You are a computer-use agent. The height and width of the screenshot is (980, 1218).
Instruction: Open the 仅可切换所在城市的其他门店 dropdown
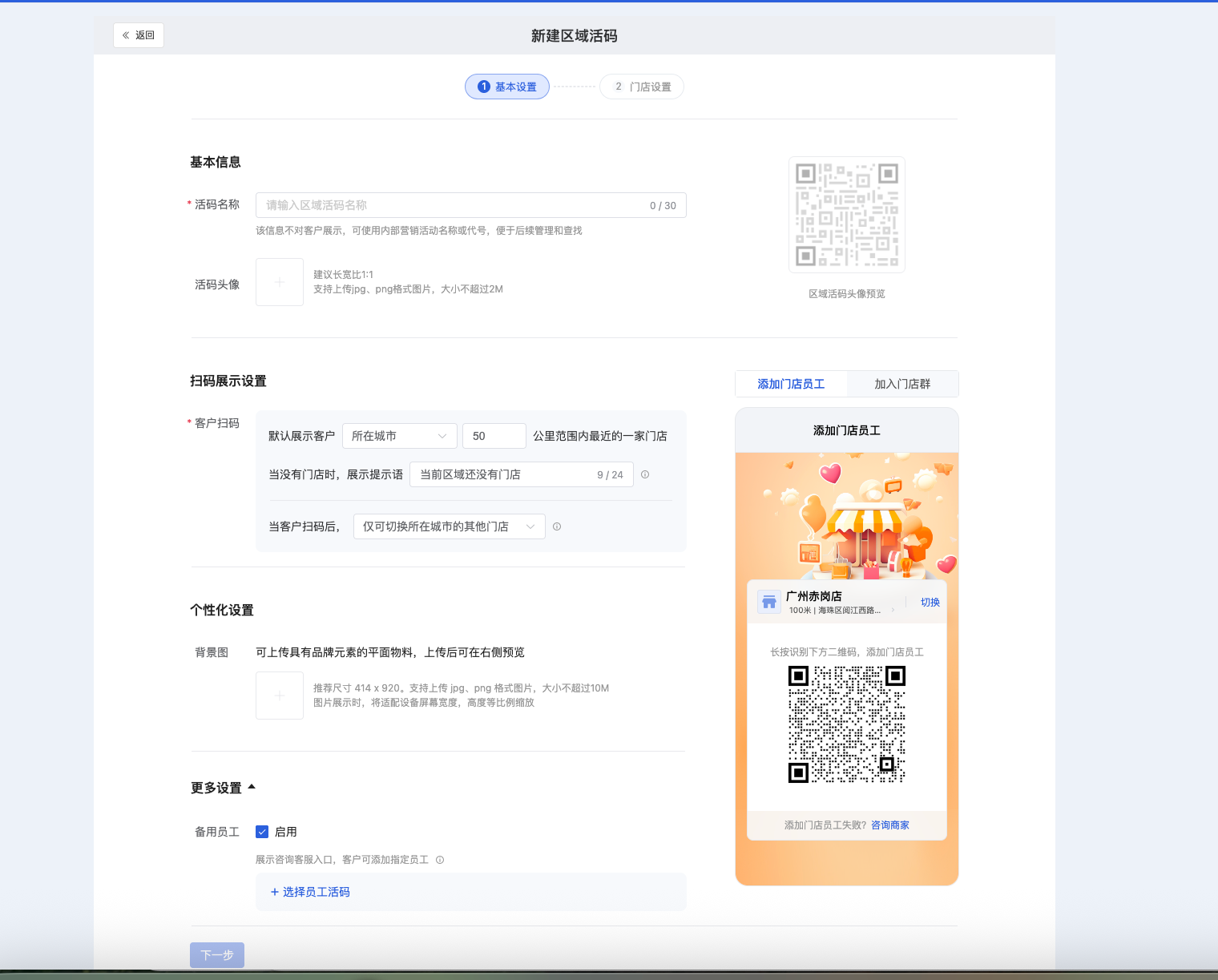450,526
